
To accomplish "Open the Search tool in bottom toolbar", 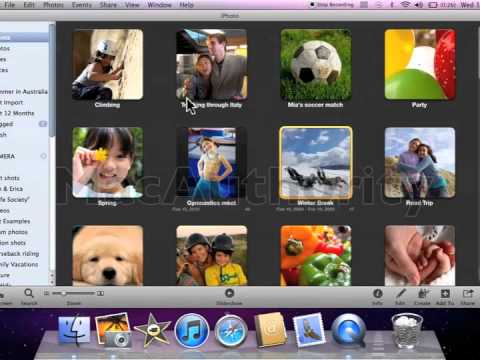I will (x=29, y=296).
